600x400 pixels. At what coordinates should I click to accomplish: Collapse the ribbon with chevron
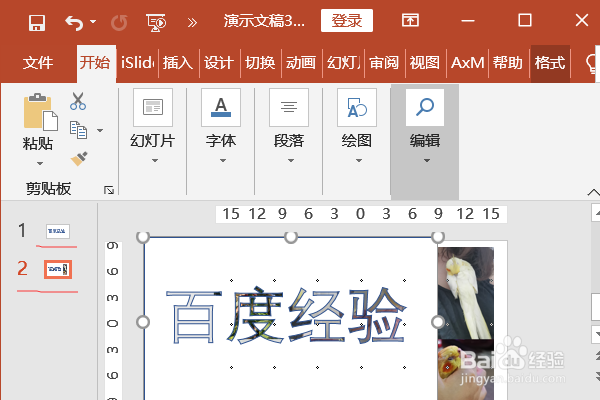click(593, 193)
